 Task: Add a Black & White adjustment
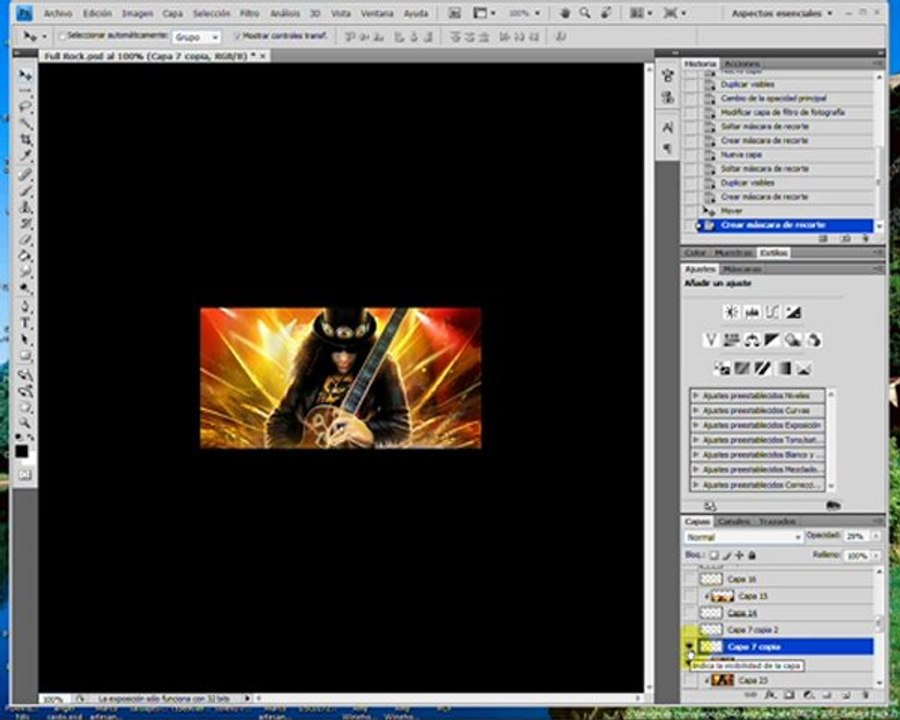pos(772,340)
